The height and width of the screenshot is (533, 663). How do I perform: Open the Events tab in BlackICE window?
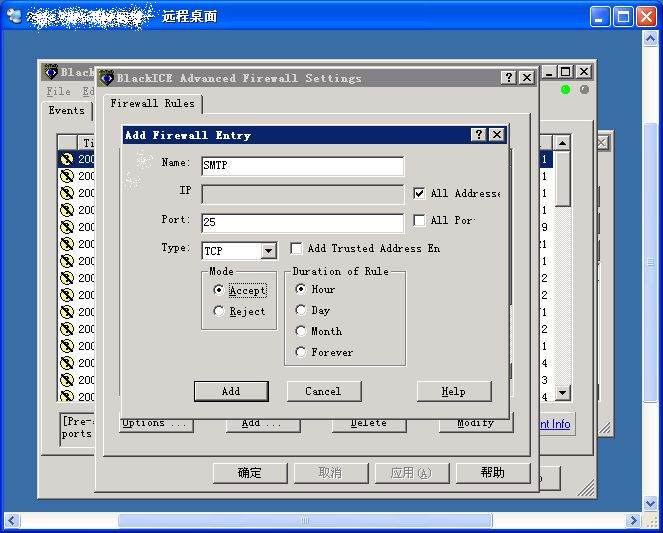(67, 111)
